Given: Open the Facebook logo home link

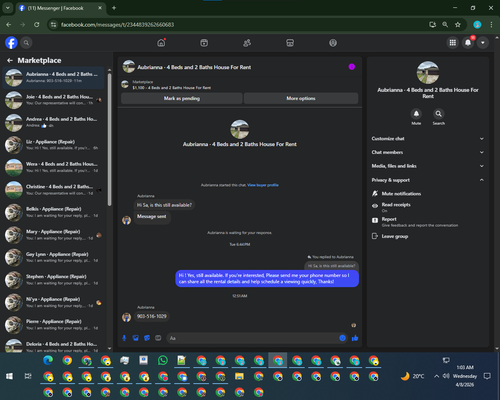Looking at the screenshot, I should (x=11, y=43).
